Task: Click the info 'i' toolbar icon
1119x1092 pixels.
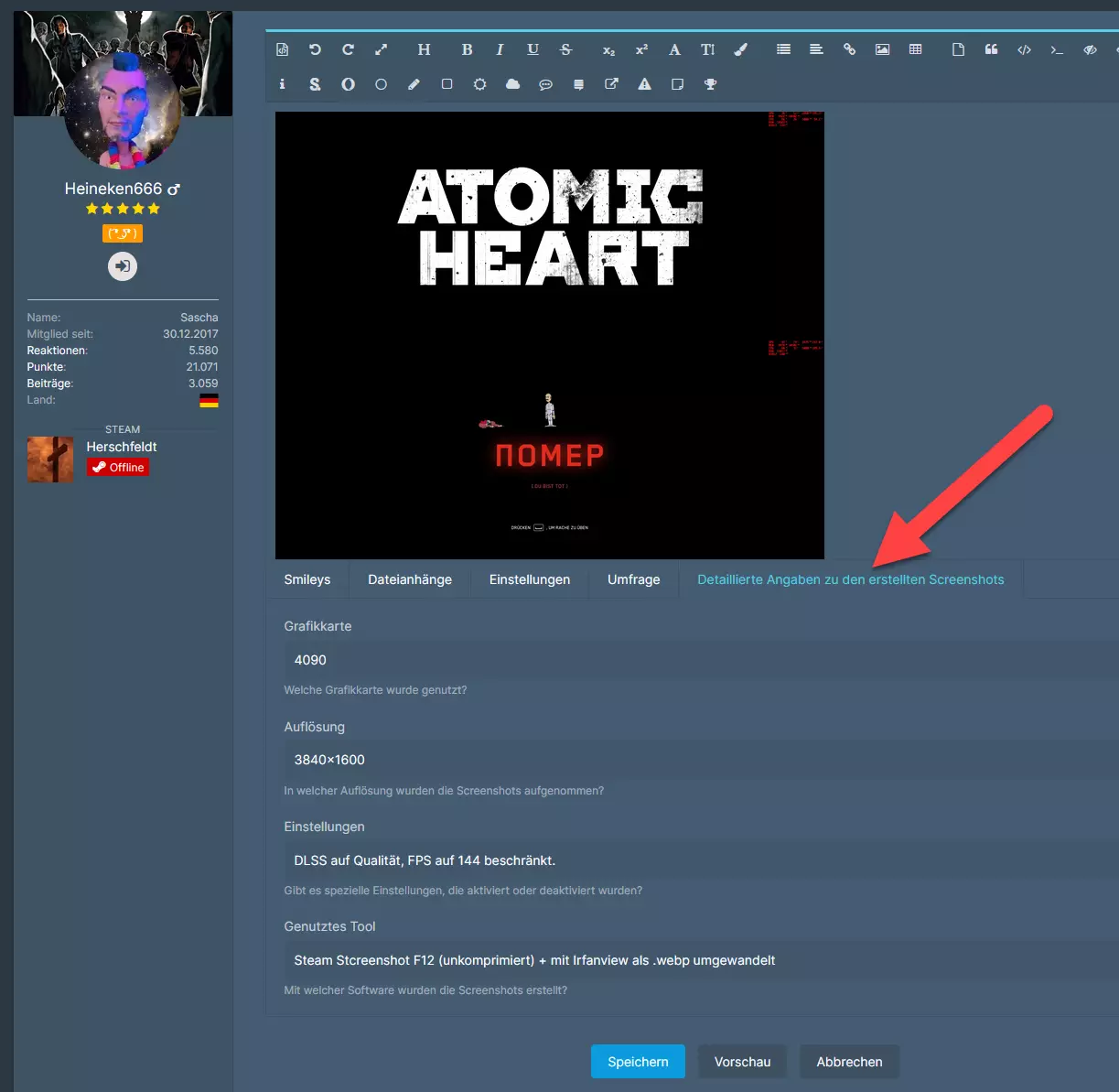Action: click(x=283, y=84)
